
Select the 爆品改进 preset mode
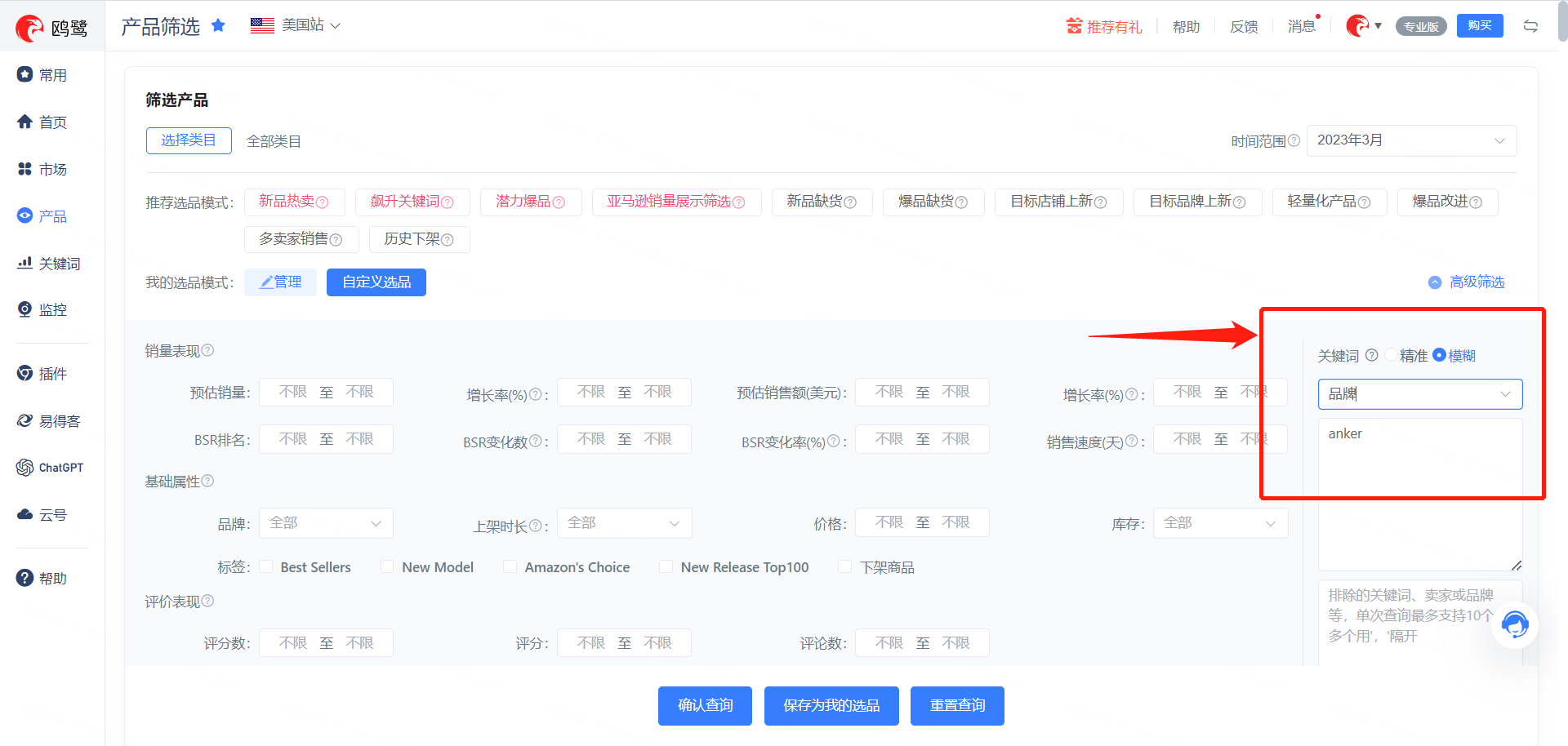click(x=1447, y=202)
